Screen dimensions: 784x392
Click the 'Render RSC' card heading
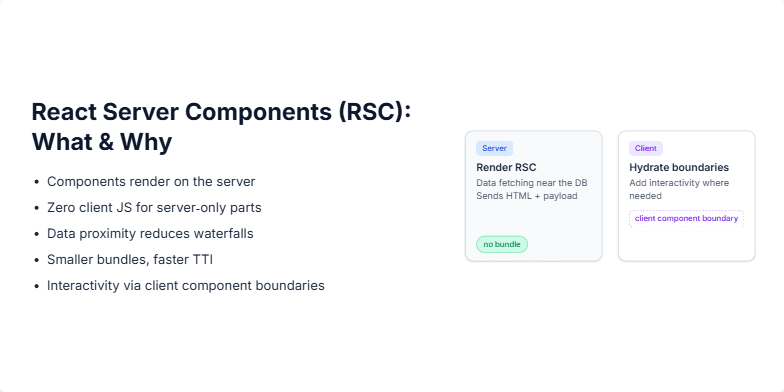click(x=506, y=168)
